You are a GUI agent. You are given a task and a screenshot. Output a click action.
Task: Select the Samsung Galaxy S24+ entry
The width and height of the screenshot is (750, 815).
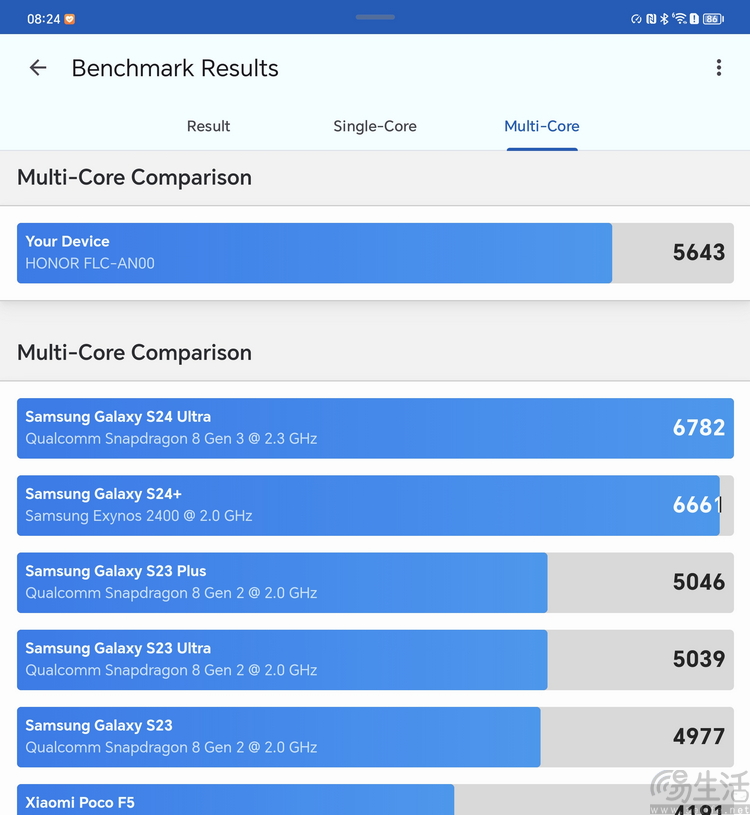click(x=375, y=505)
